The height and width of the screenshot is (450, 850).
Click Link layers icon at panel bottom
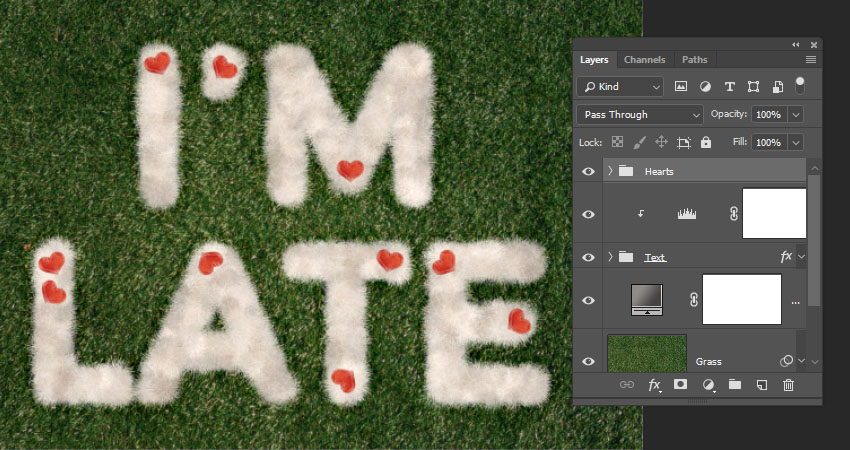point(627,385)
